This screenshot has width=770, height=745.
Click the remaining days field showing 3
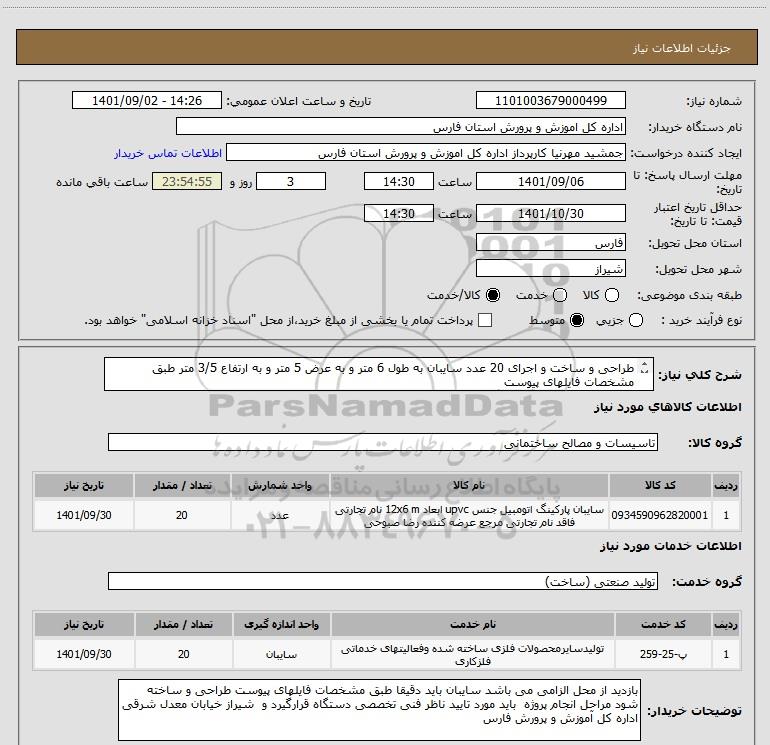[x=291, y=181]
